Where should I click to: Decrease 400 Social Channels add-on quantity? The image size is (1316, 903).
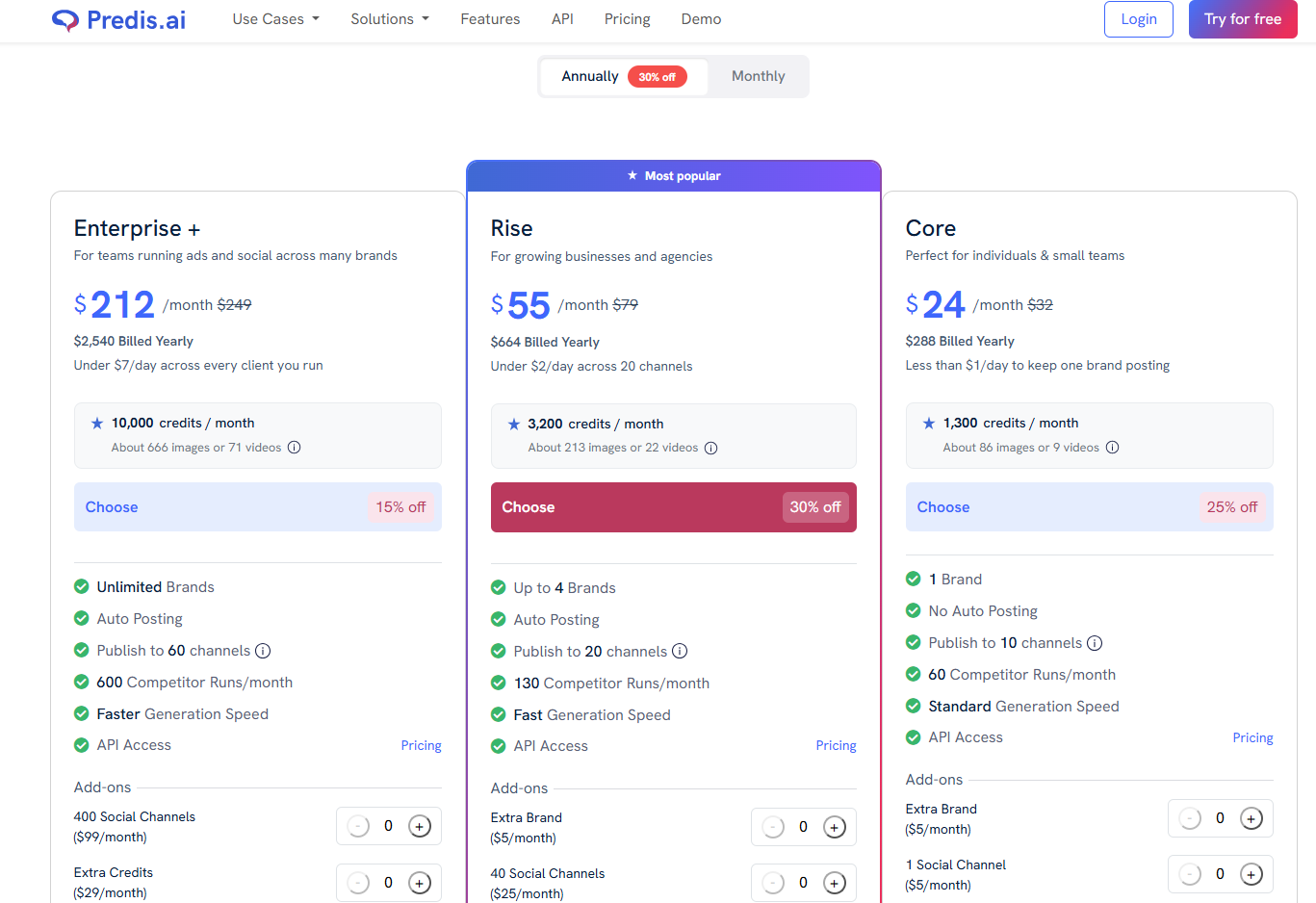pos(358,826)
